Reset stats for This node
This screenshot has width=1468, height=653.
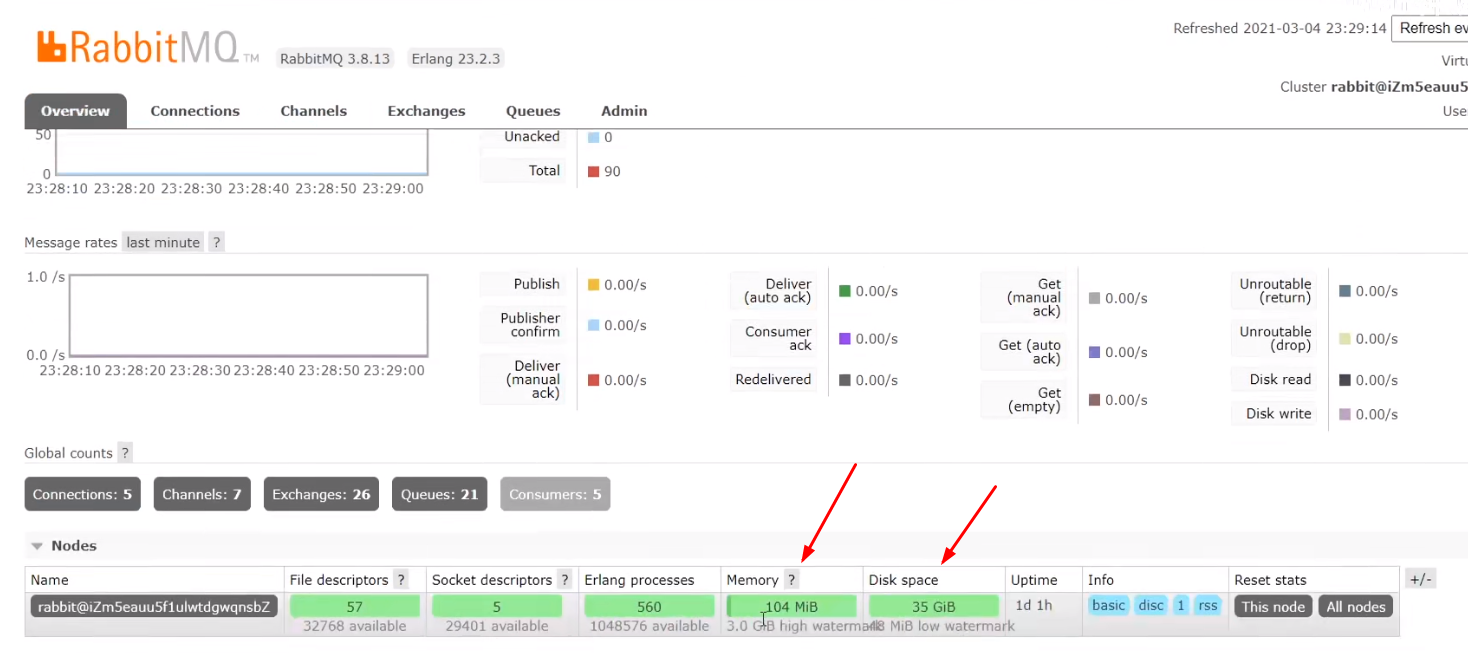(1273, 606)
